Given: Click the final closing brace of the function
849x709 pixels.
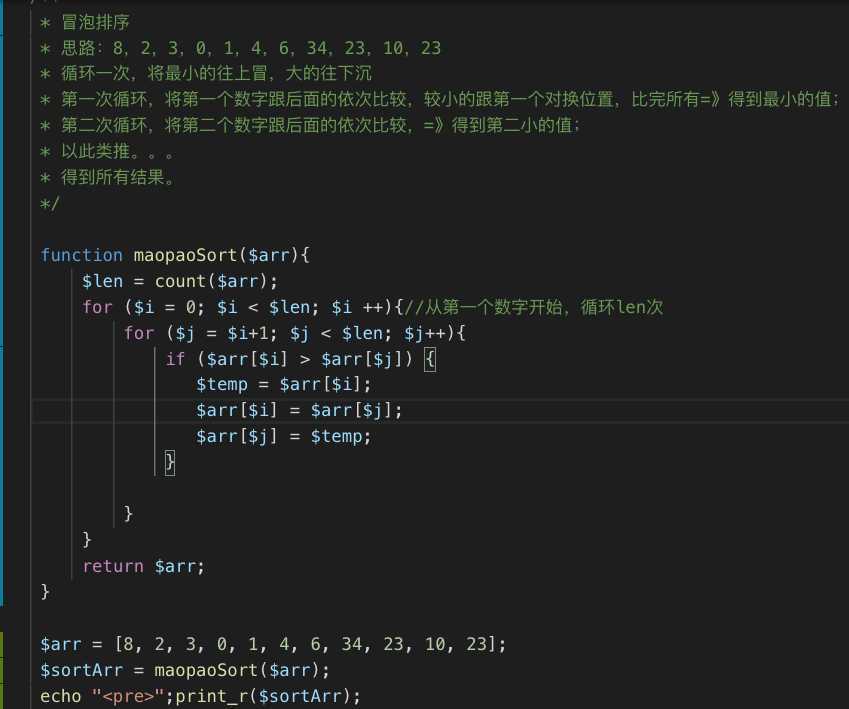Looking at the screenshot, I should (x=45, y=591).
